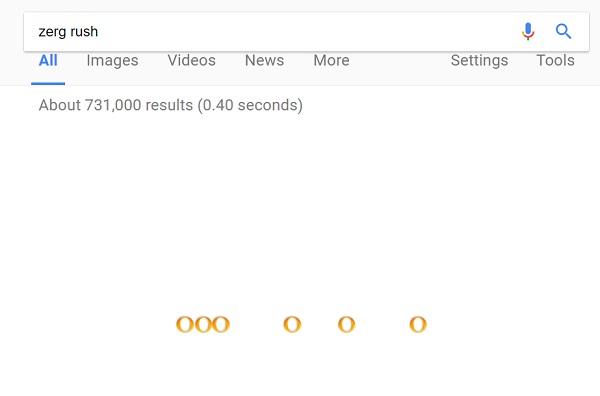This screenshot has height=396, width=600.
Task: Click the 'zerg rush' text in search box
Action: (x=68, y=31)
